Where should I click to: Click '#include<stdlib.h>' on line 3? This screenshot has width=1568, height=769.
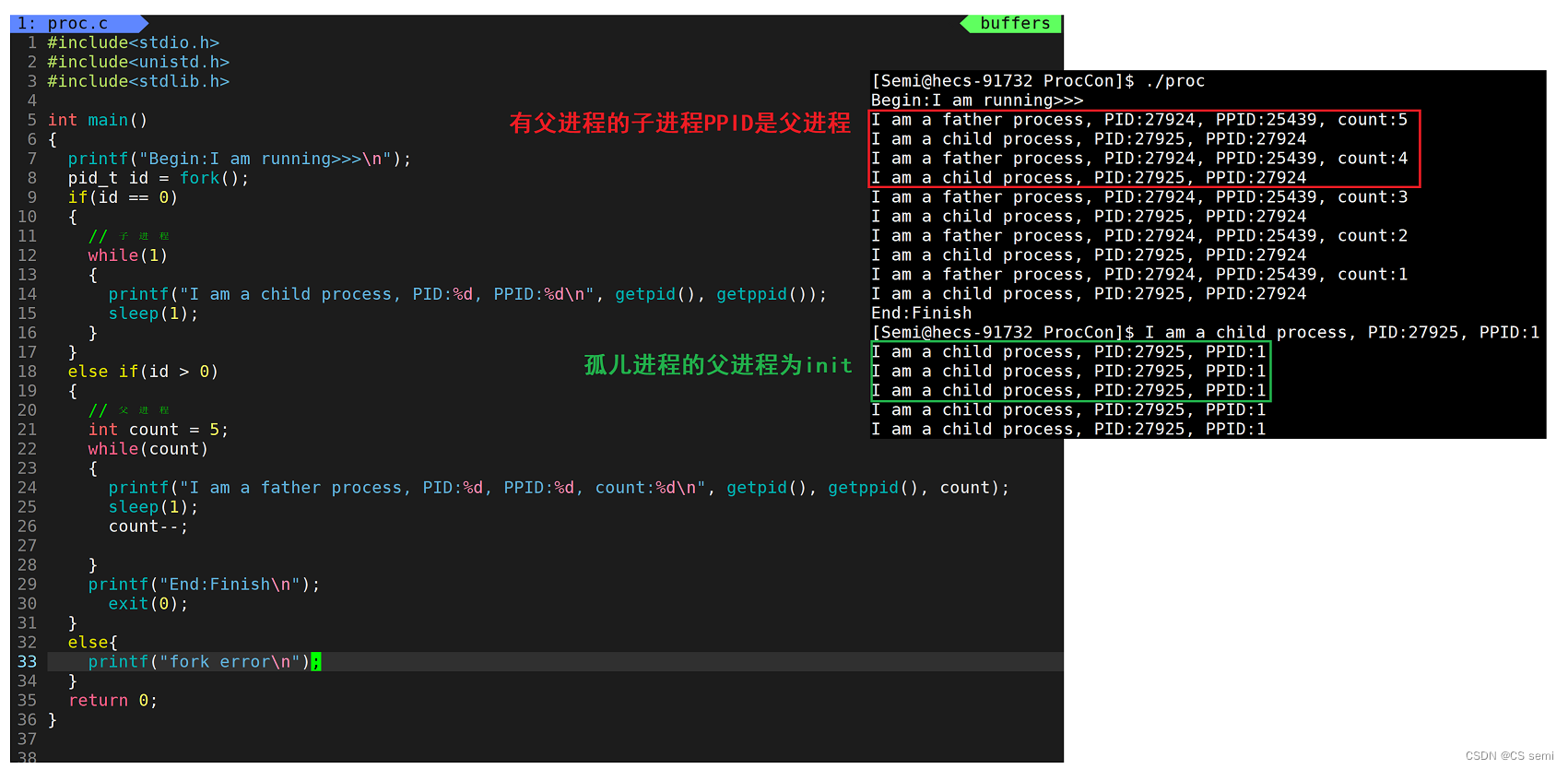pos(138,81)
